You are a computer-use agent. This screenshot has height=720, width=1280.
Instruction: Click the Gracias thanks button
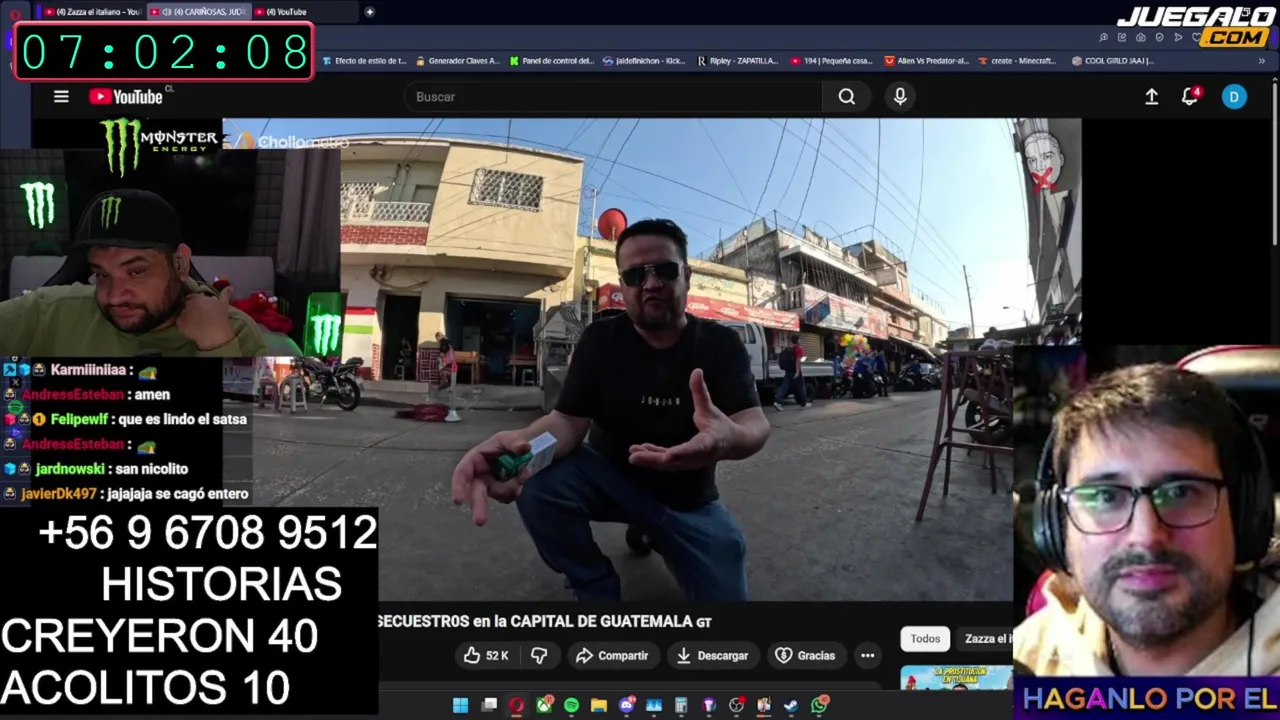pos(805,656)
